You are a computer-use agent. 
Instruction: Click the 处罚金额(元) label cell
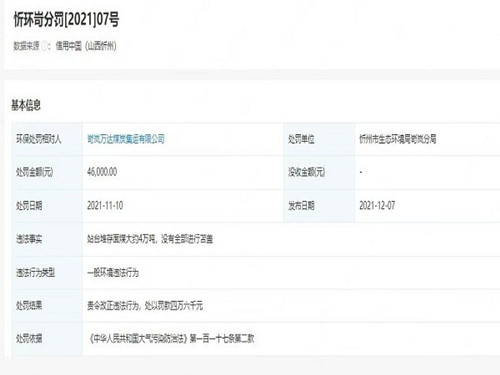click(x=47, y=172)
